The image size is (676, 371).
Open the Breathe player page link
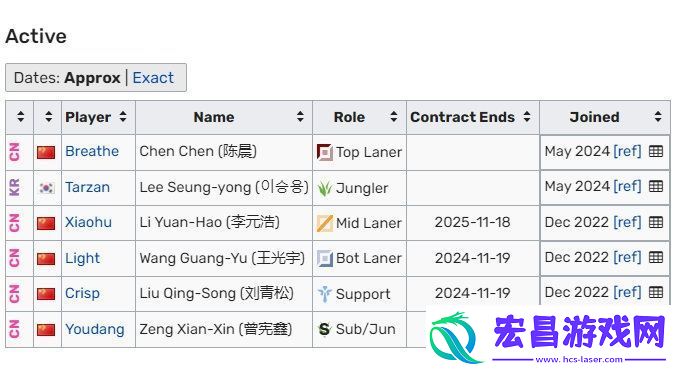point(92,151)
